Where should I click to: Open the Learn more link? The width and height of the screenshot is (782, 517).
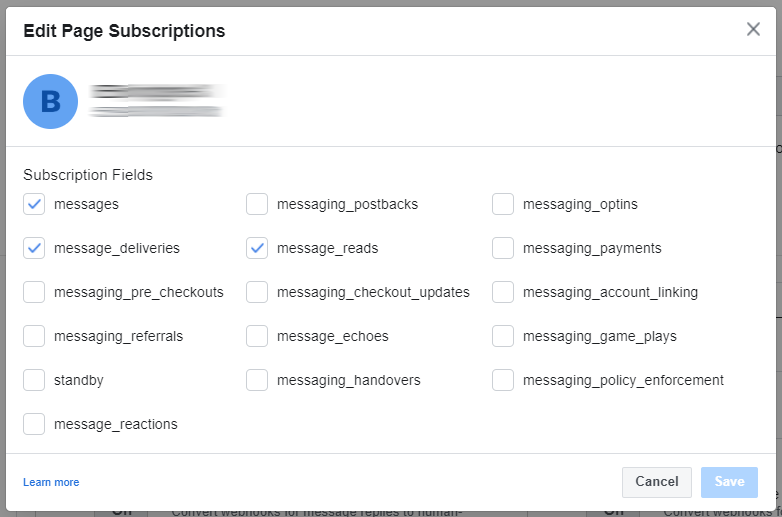click(x=51, y=482)
